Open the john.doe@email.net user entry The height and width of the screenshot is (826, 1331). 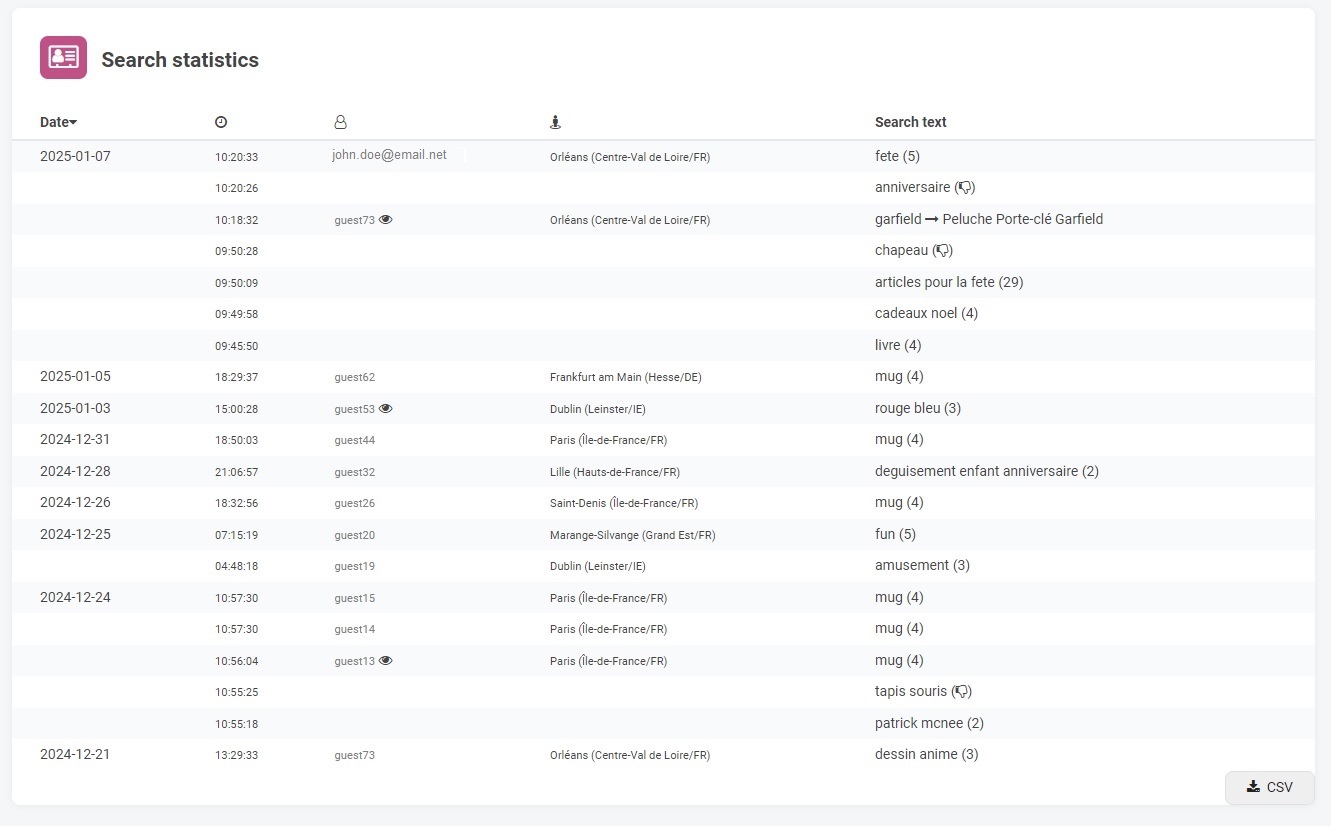click(389, 155)
